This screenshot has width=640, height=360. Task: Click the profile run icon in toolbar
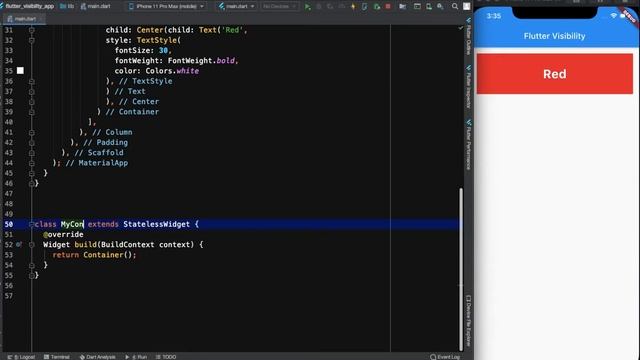(342, 7)
